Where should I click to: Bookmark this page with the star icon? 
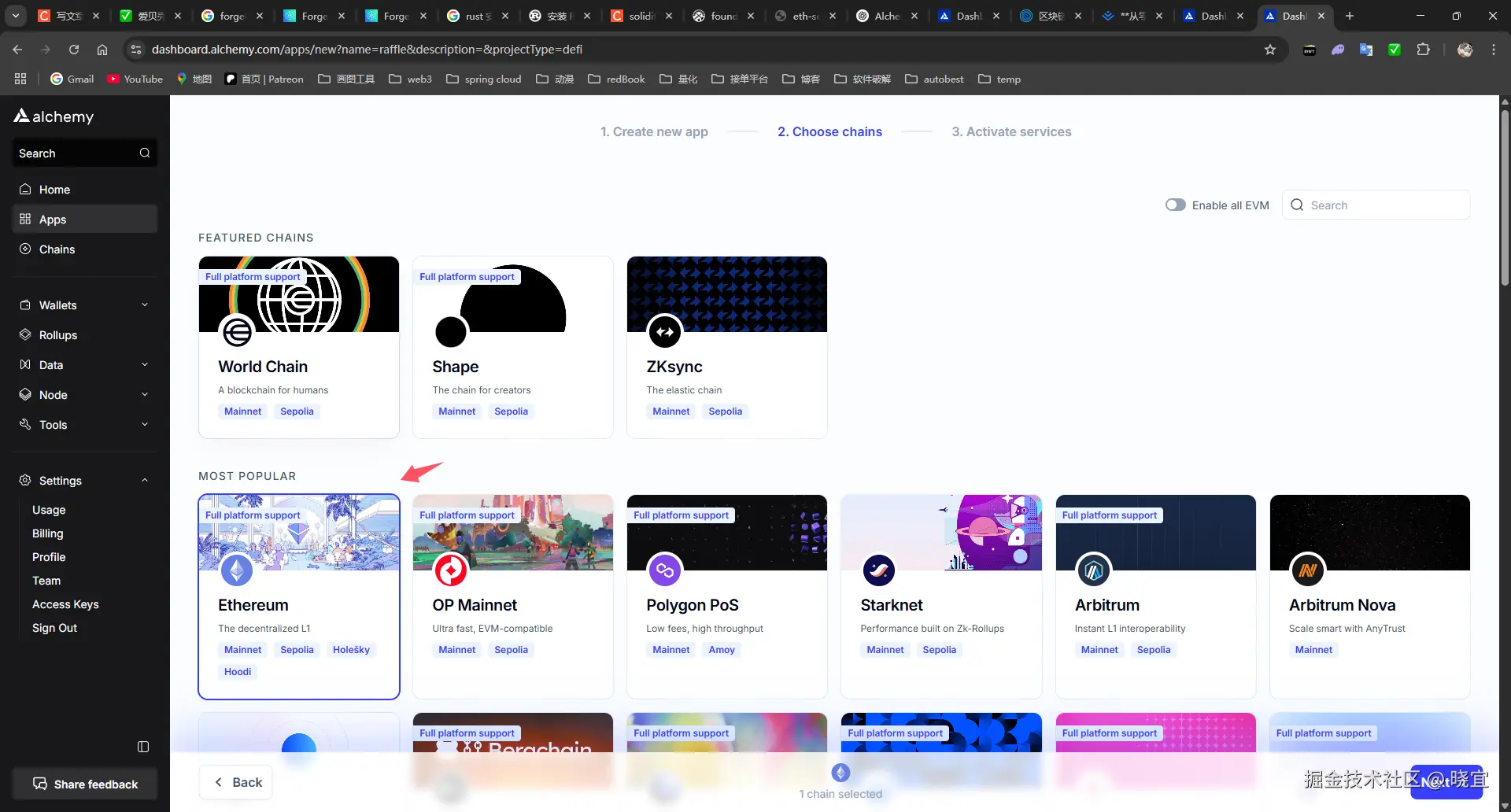(x=1269, y=50)
